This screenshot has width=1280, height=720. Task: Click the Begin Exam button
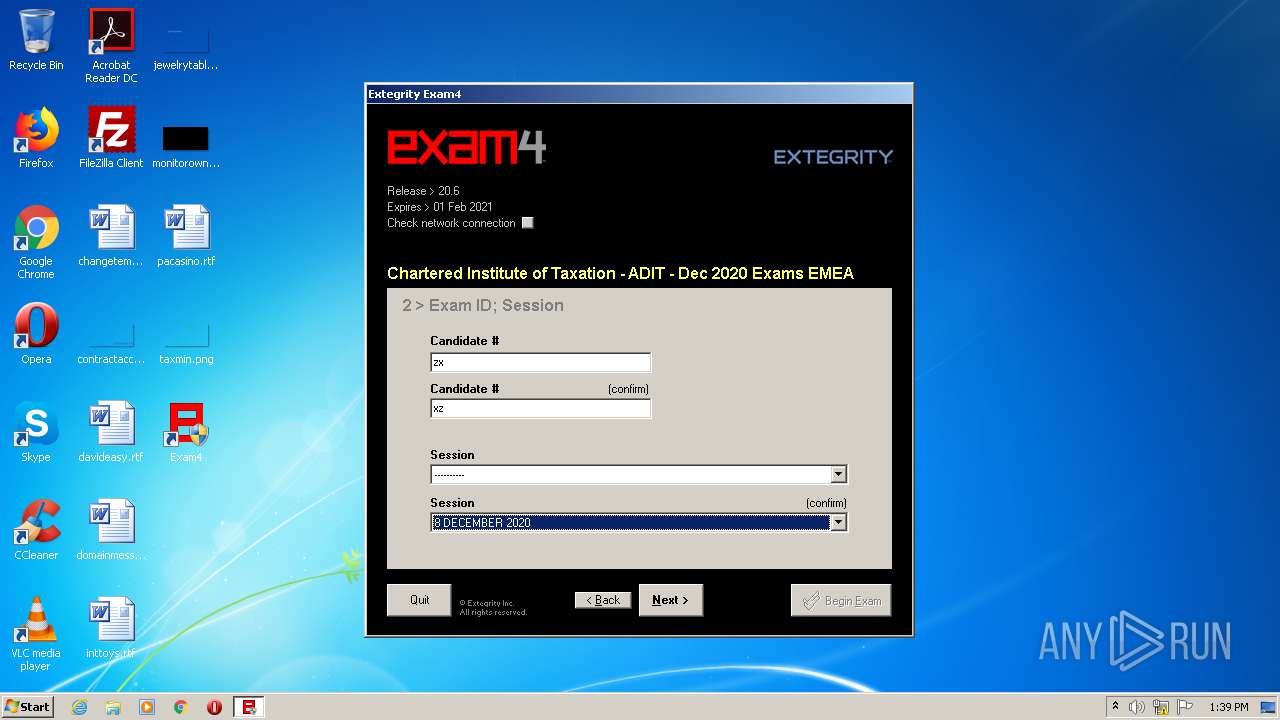pos(841,600)
